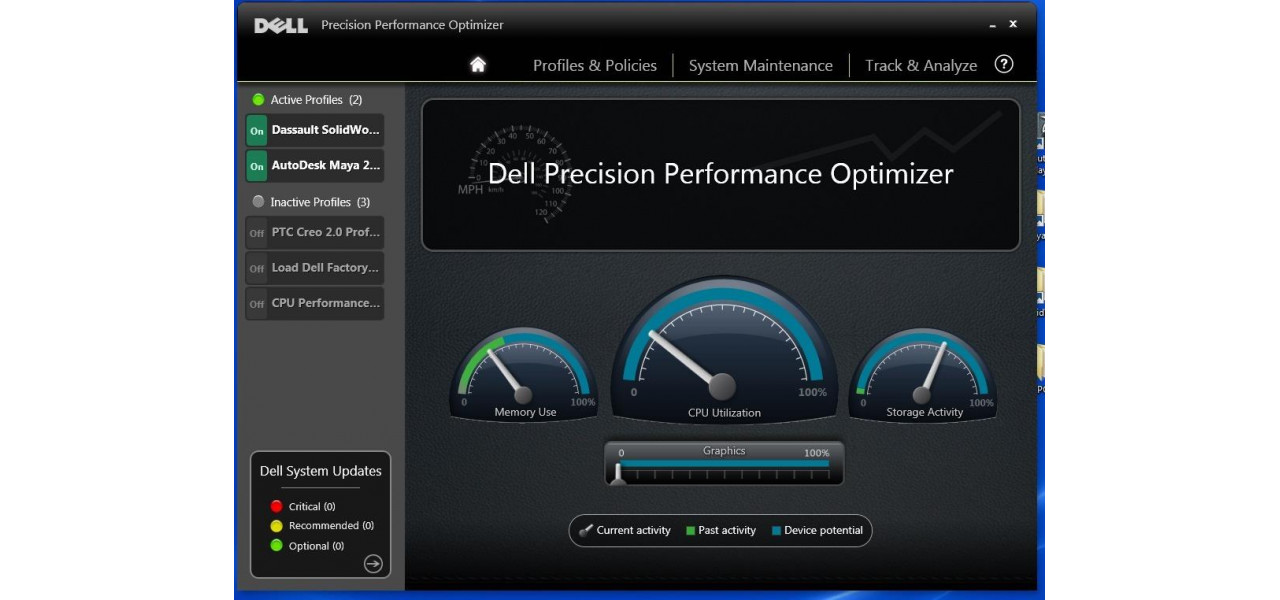This screenshot has width=1280, height=600.
Task: Click the Critical (0) updates label
Action: [x=312, y=507]
